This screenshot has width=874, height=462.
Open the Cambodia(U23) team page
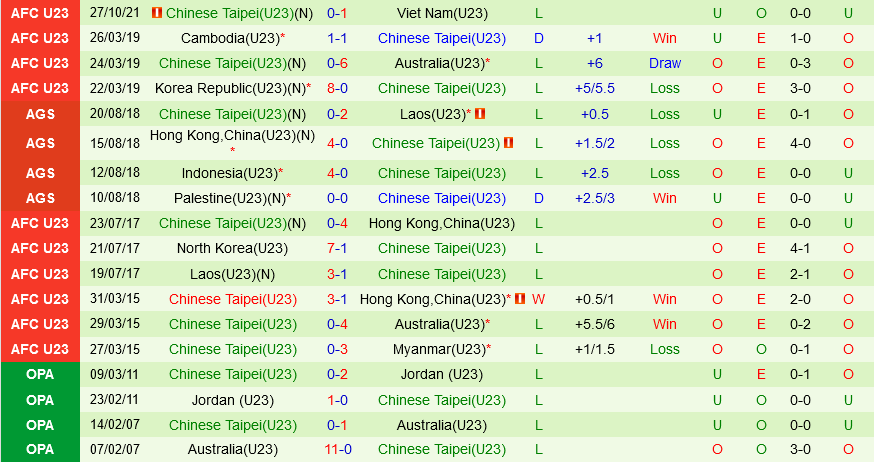point(229,38)
